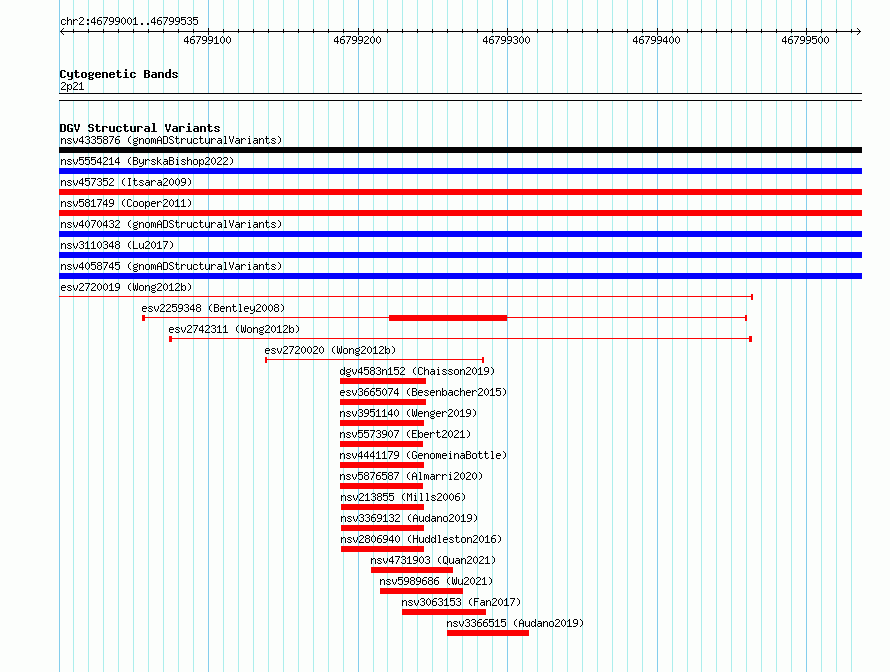Click the red bar under nsv3369132
The height and width of the screenshot is (672, 890).
(383, 528)
